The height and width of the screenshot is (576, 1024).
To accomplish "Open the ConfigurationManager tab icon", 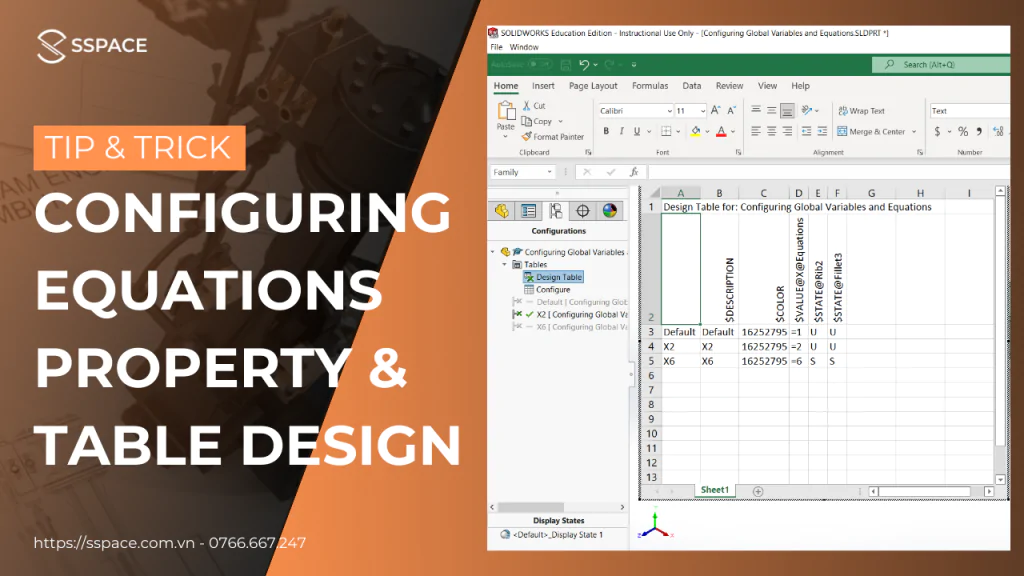I will (556, 211).
